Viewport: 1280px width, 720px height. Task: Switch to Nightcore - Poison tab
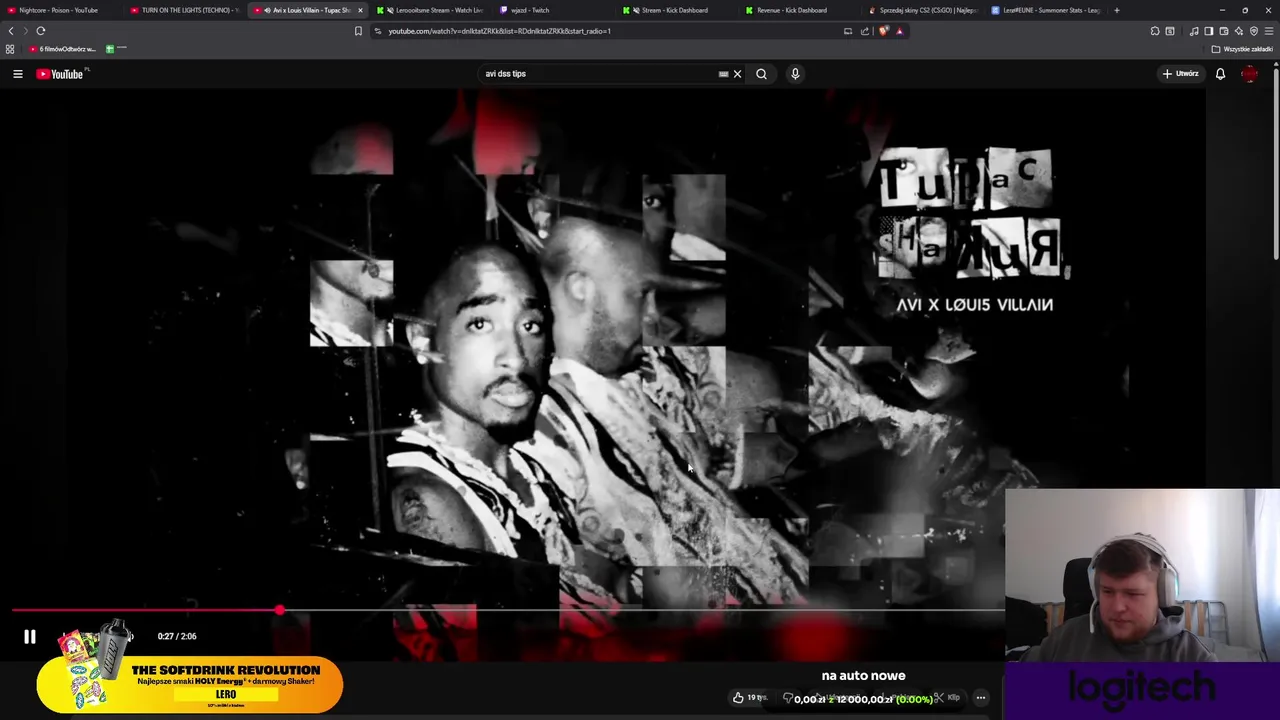pos(60,10)
